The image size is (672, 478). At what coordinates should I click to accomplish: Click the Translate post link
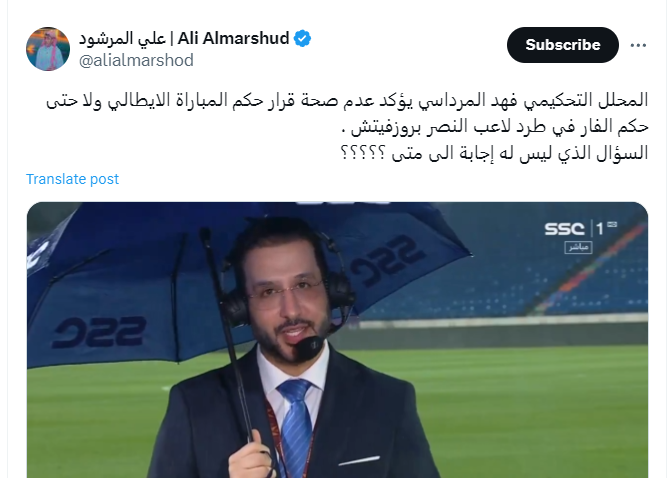pos(72,179)
